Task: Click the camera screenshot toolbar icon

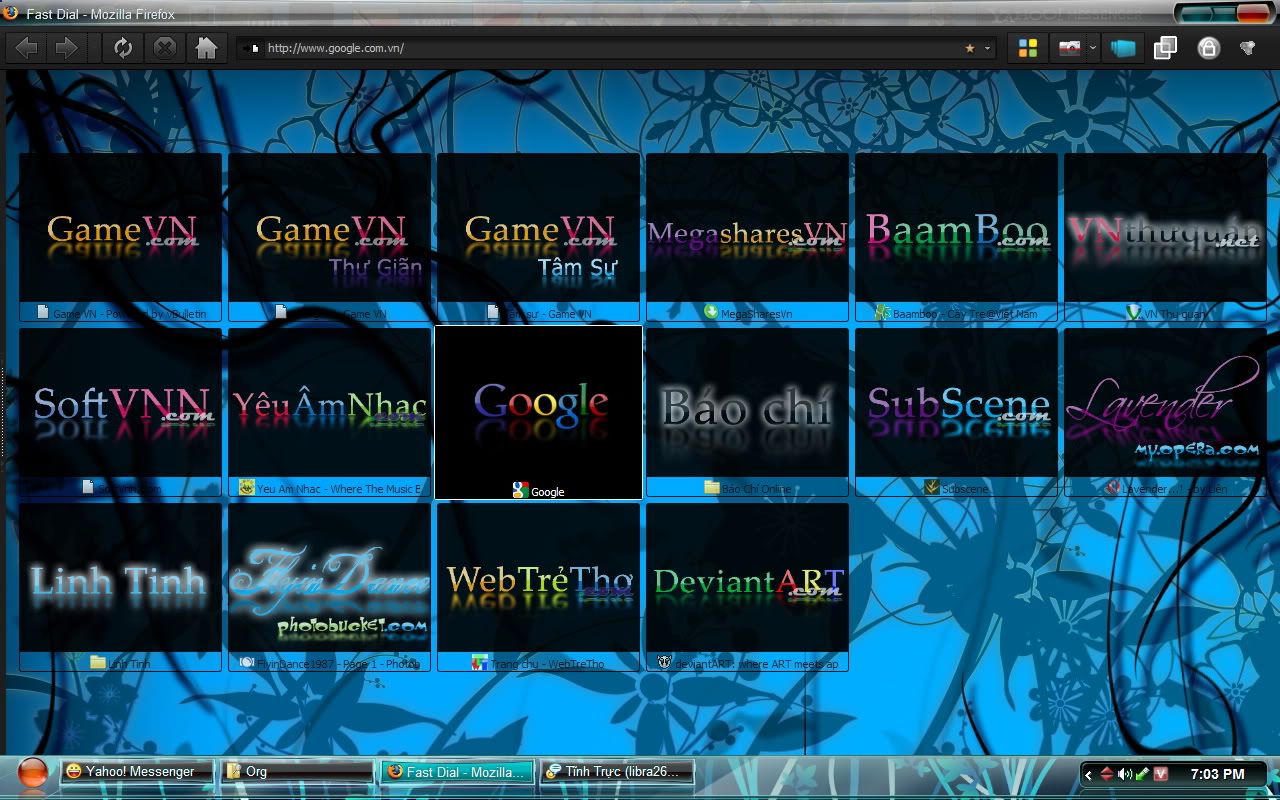Action: pyautogui.click(x=1069, y=48)
